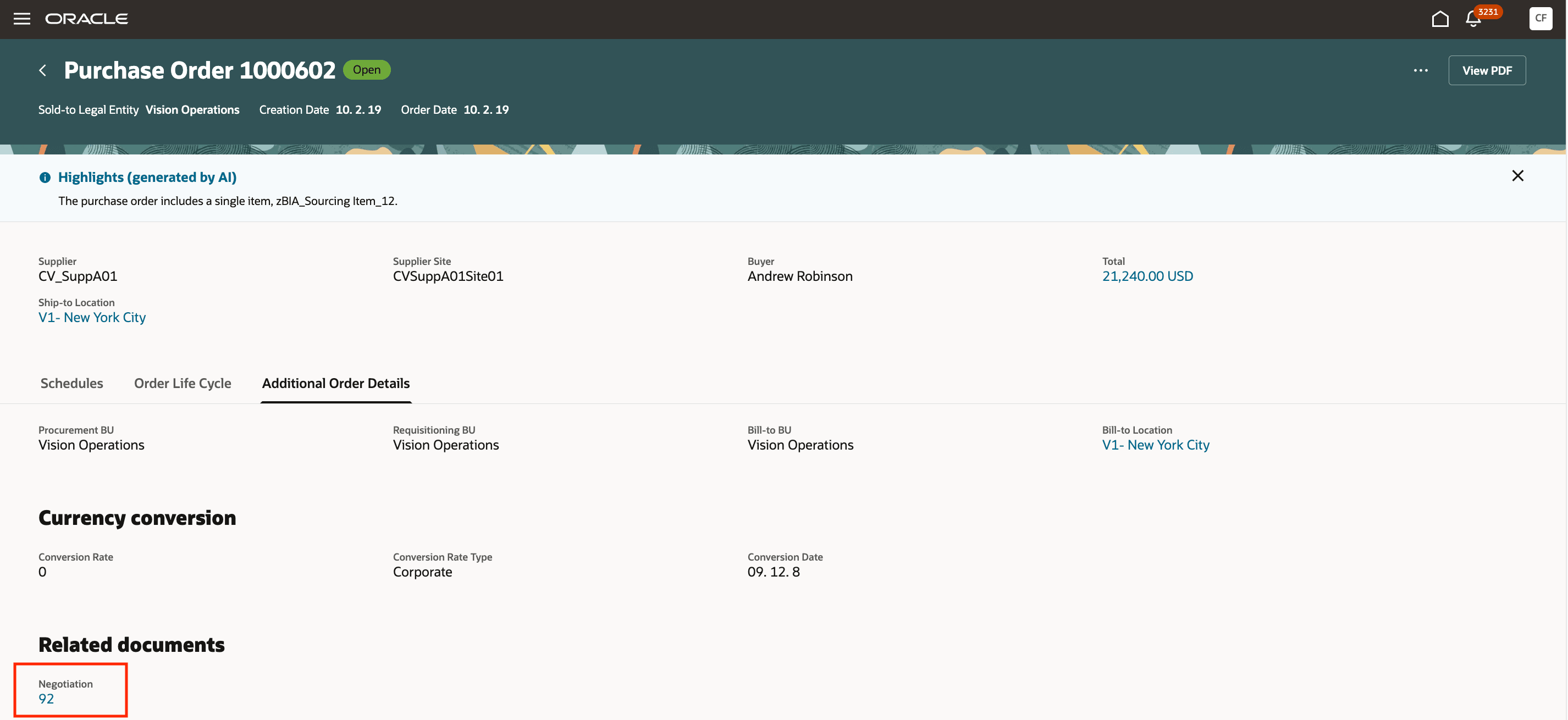Switch to the Schedules tab
The height and width of the screenshot is (720, 1568).
tap(72, 384)
